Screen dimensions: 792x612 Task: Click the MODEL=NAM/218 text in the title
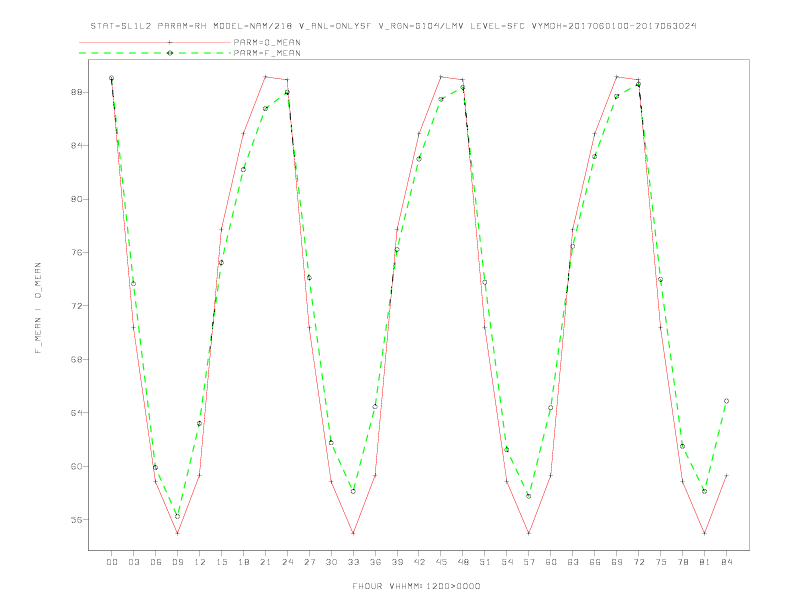253,26
